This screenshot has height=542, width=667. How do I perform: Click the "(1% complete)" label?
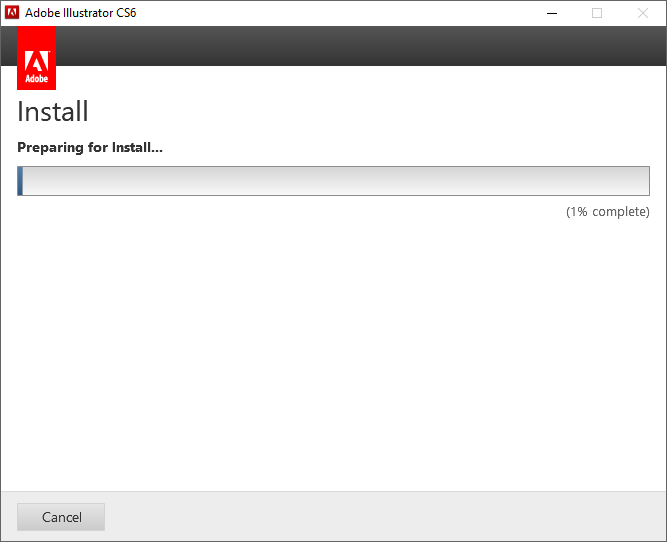tap(607, 211)
